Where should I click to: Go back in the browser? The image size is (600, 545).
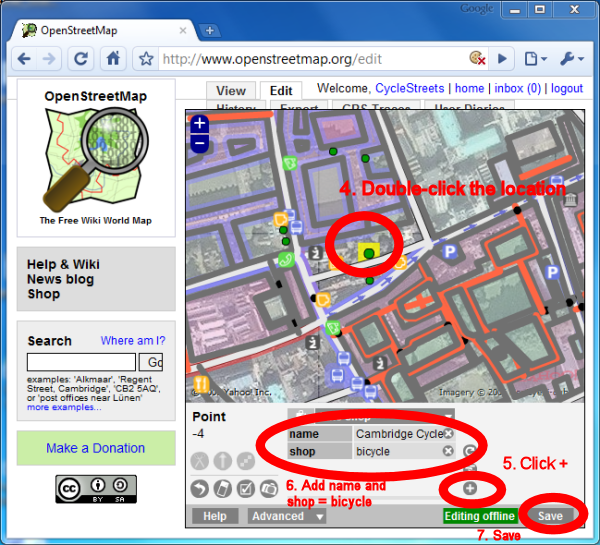click(24, 59)
